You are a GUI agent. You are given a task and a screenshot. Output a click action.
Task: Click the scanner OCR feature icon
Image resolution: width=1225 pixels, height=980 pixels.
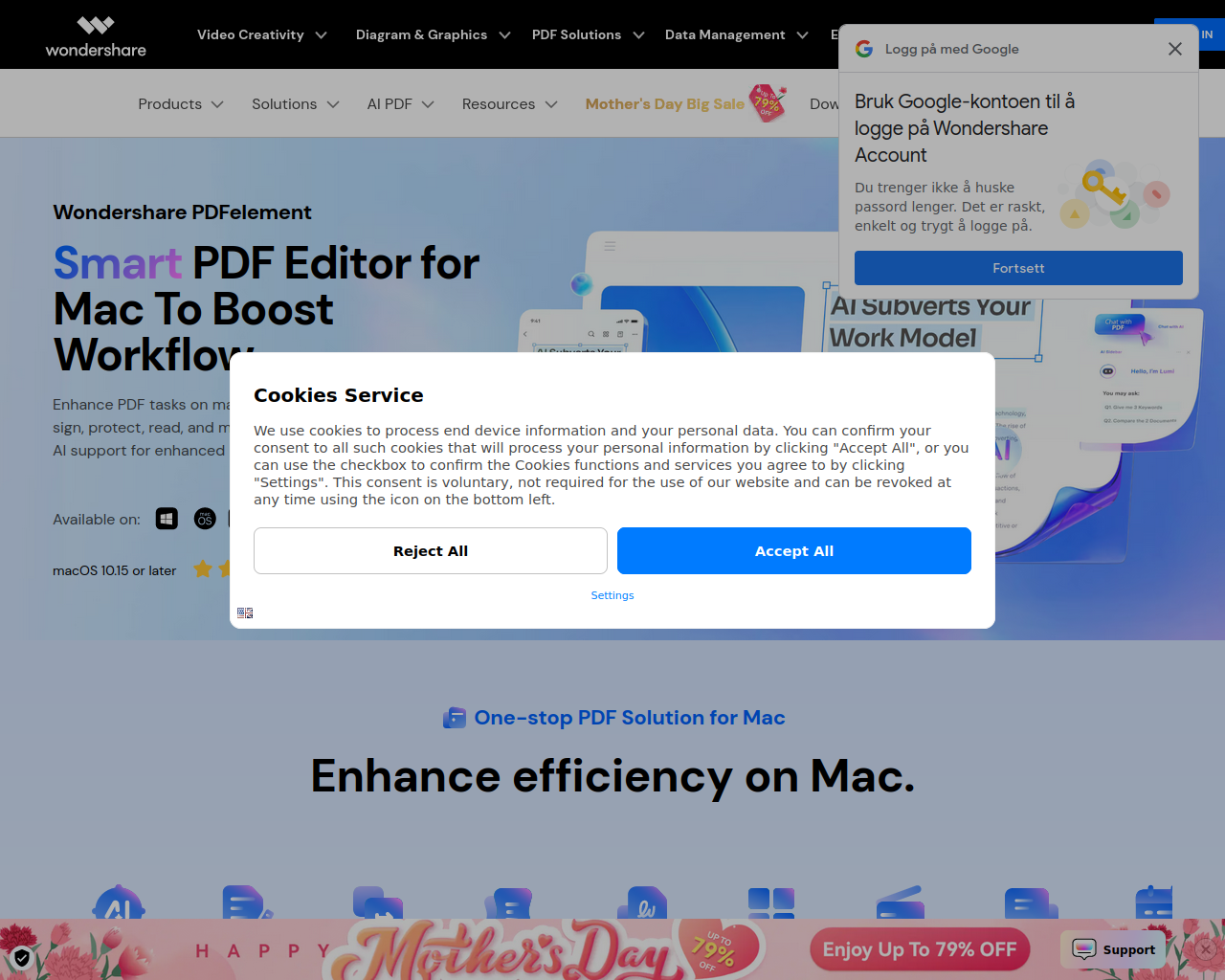point(901,903)
